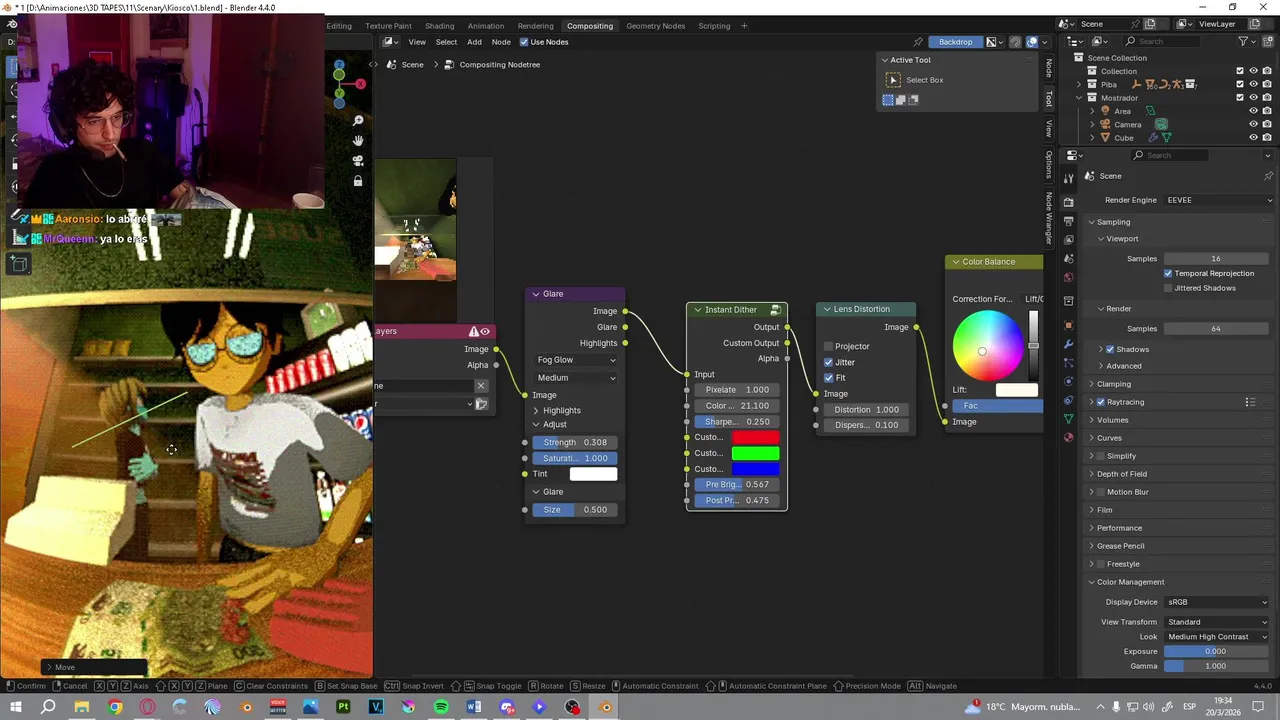Toggle the Raytracing checkbox
Viewport: 1280px width, 720px height.
coord(1101,402)
